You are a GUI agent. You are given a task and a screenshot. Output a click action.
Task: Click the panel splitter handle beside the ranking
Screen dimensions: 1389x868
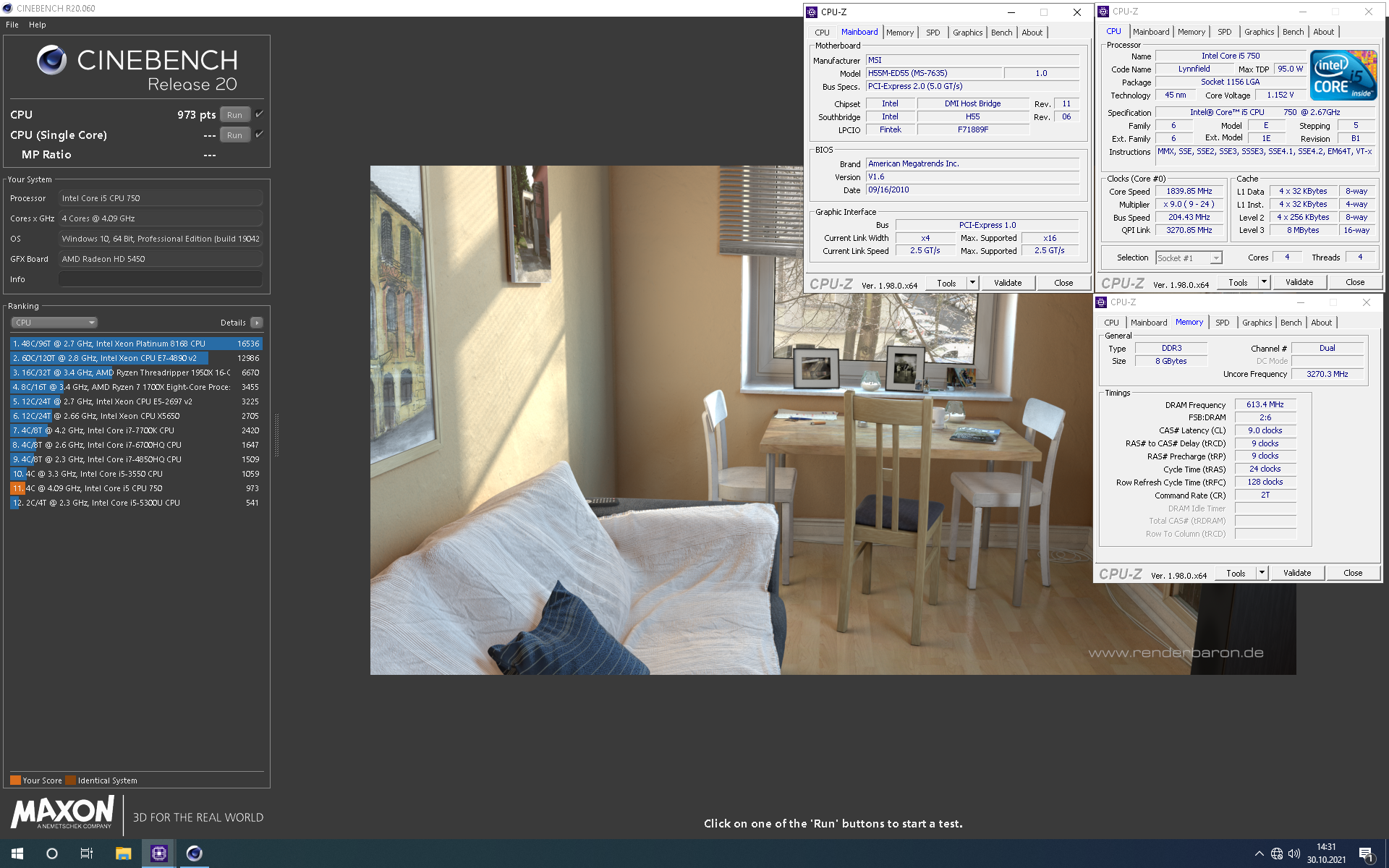point(276,434)
